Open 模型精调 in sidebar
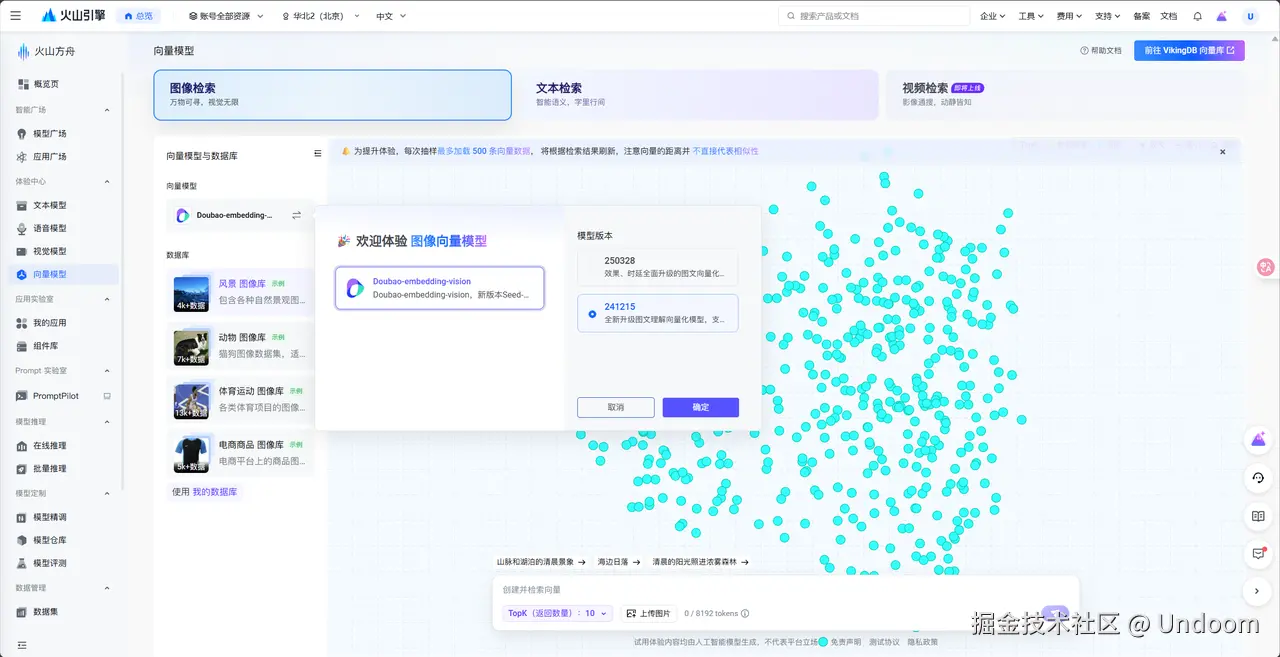The width and height of the screenshot is (1280, 657). click(61, 517)
